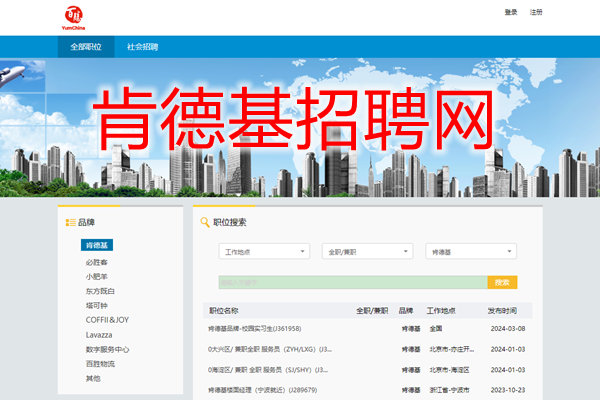Open the 0大兴区 服务员 job posting
The image size is (600, 400).
click(x=270, y=349)
